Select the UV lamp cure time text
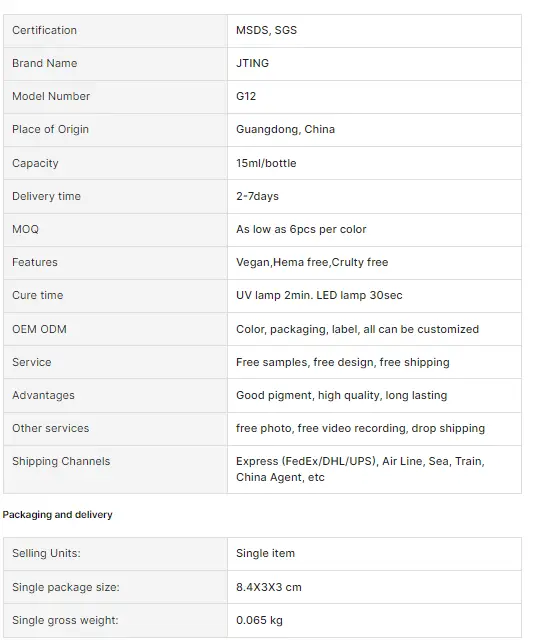The image size is (533, 644). [x=319, y=295]
